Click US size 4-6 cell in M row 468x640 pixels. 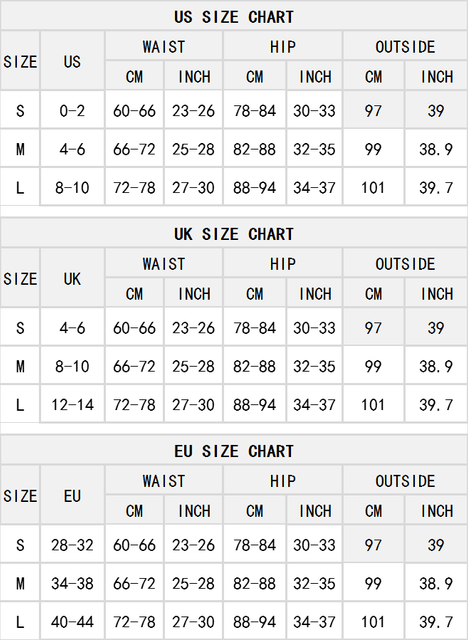(72, 149)
